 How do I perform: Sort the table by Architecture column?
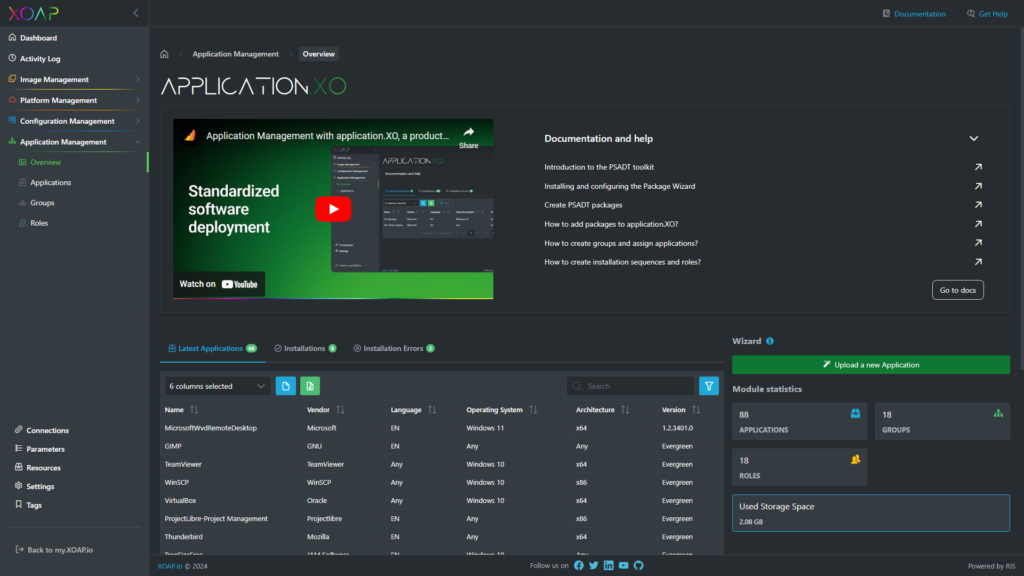pos(626,410)
